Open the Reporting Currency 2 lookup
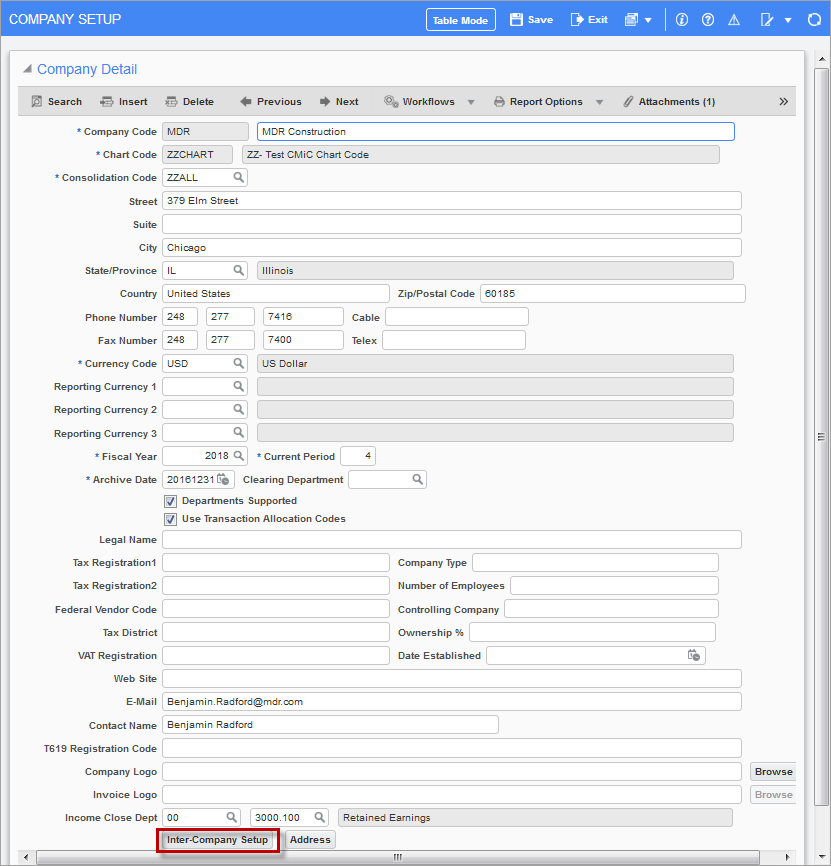Screen dimensions: 831x866 239,409
